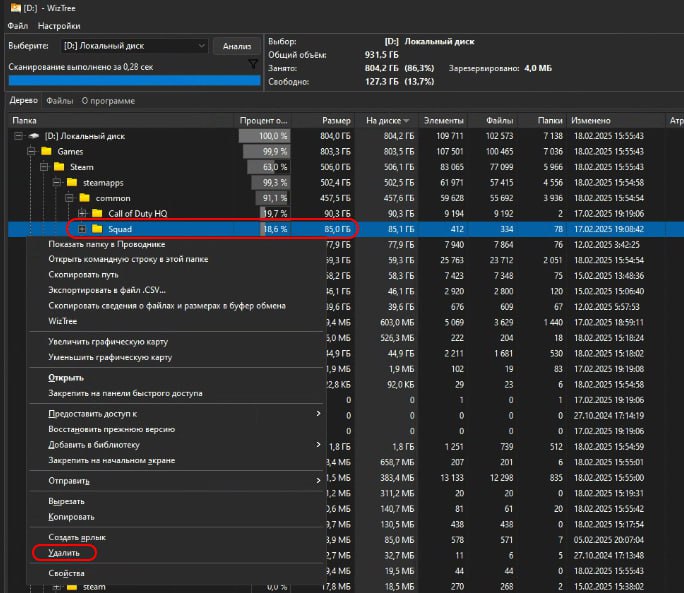Choose Копировать in the context menu
This screenshot has height=593, width=684.
pyautogui.click(x=71, y=517)
